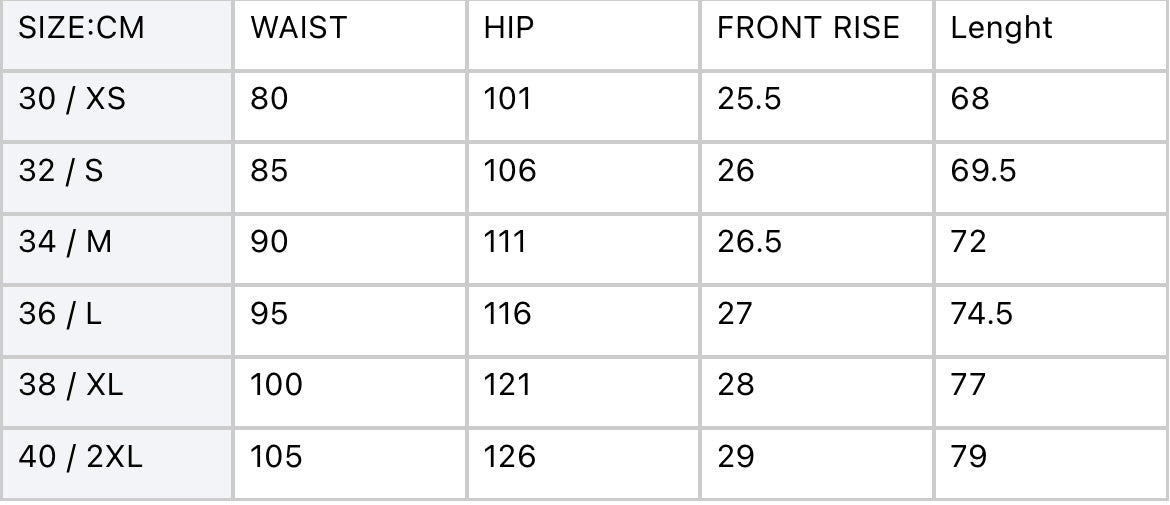Click the waist value 95 cell
This screenshot has height=505, width=1170.
[269, 314]
